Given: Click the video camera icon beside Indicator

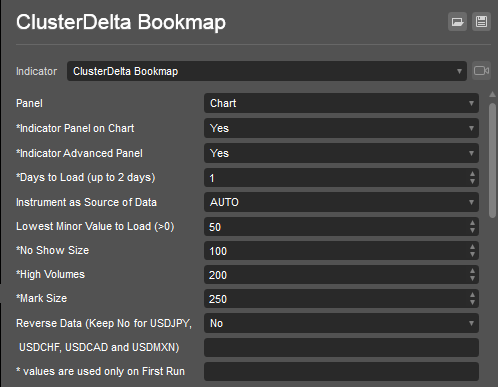Looking at the screenshot, I should 481,71.
